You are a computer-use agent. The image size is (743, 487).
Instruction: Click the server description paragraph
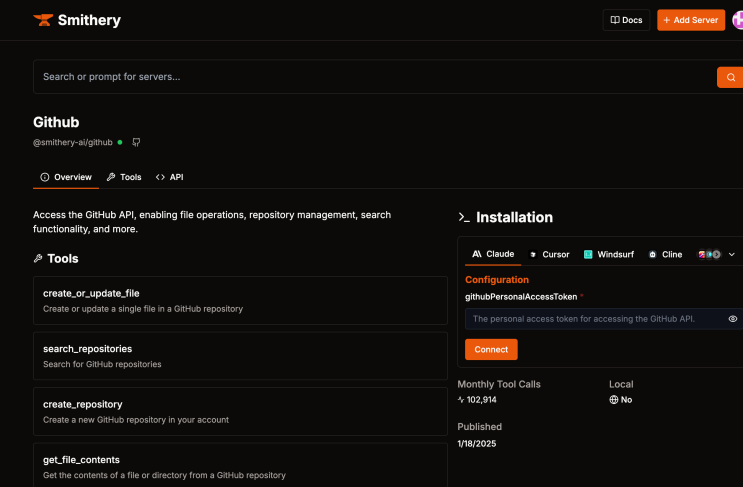pyautogui.click(x=212, y=222)
